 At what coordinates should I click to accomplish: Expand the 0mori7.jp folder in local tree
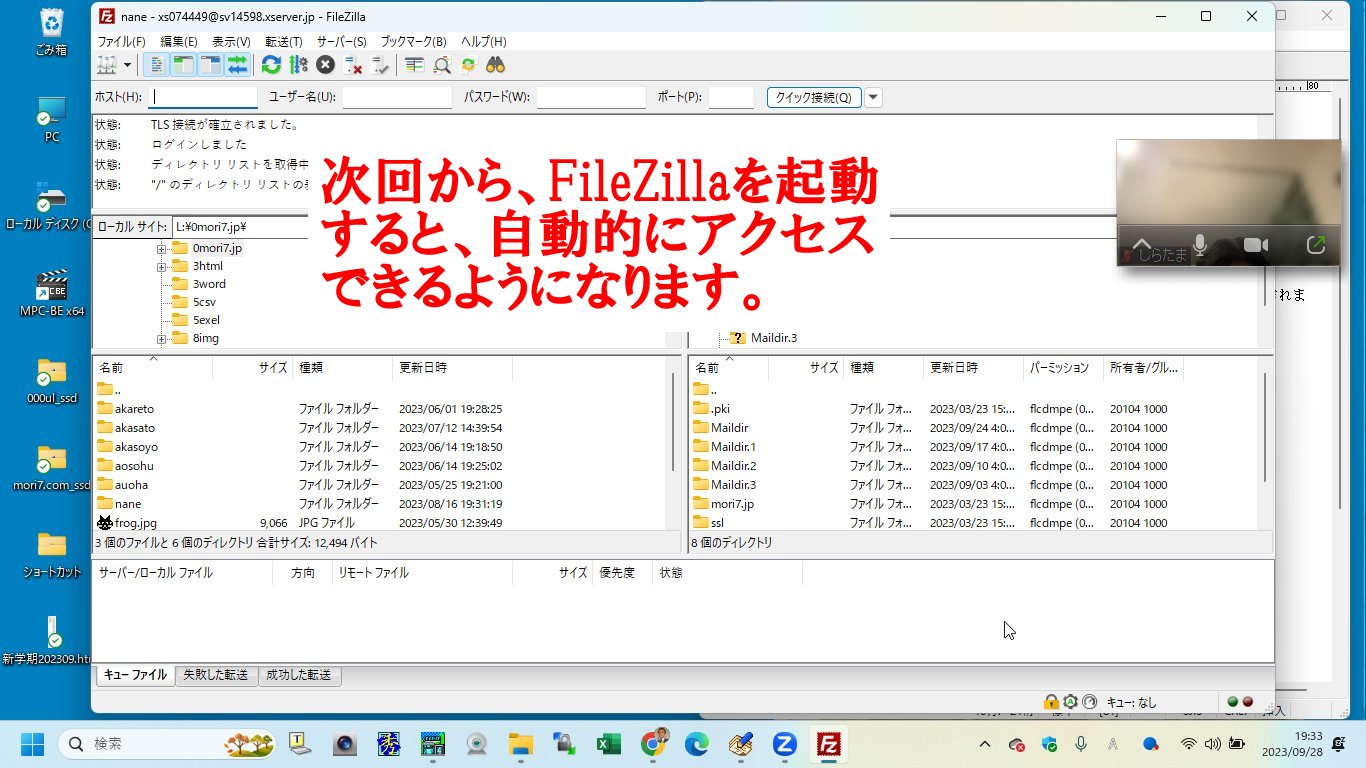click(x=161, y=248)
